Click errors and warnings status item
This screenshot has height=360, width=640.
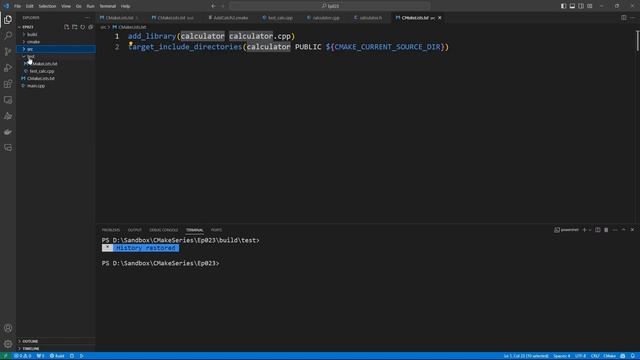tap(22, 356)
